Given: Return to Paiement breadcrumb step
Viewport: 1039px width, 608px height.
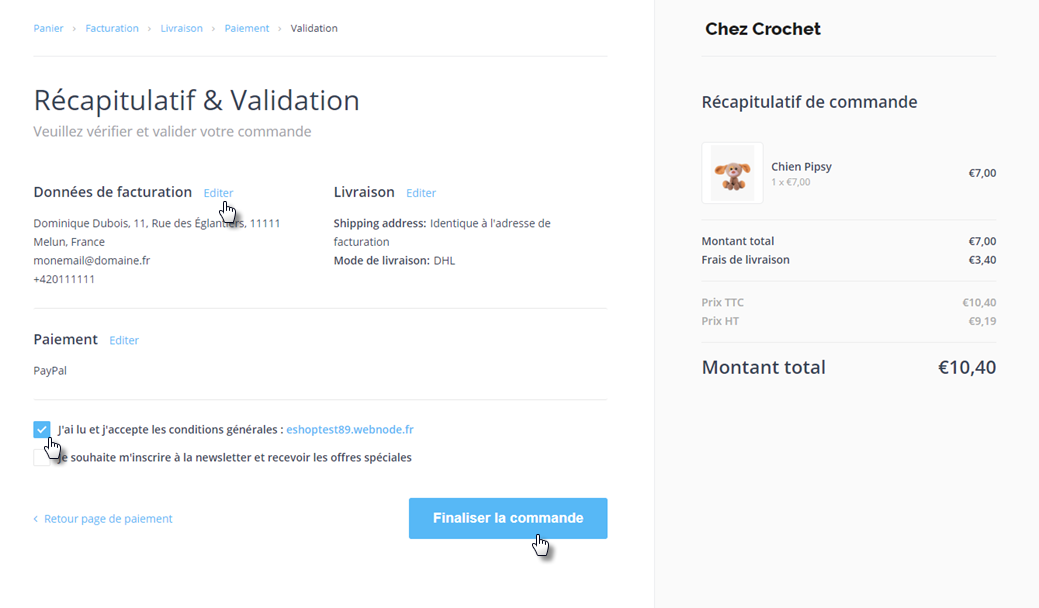Looking at the screenshot, I should pos(247,28).
